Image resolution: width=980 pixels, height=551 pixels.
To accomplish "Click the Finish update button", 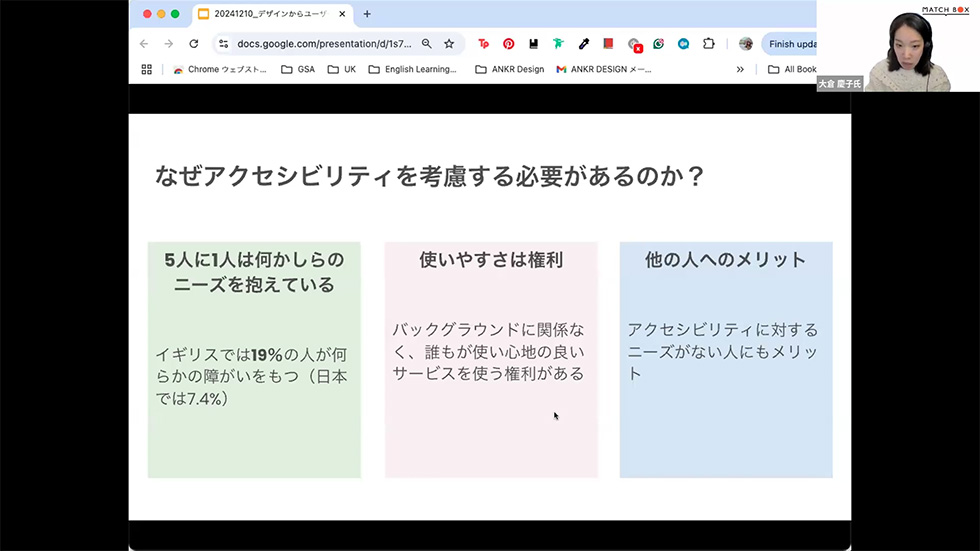I will pos(790,44).
